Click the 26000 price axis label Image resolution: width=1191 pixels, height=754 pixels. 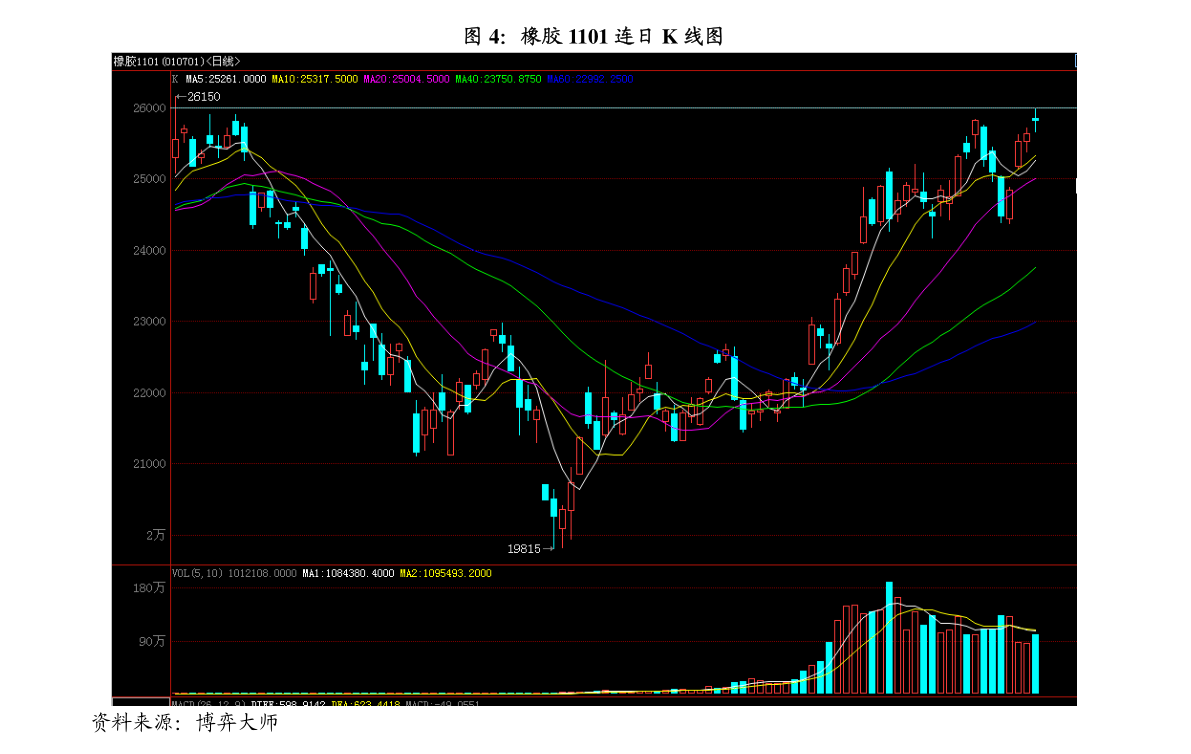point(150,108)
